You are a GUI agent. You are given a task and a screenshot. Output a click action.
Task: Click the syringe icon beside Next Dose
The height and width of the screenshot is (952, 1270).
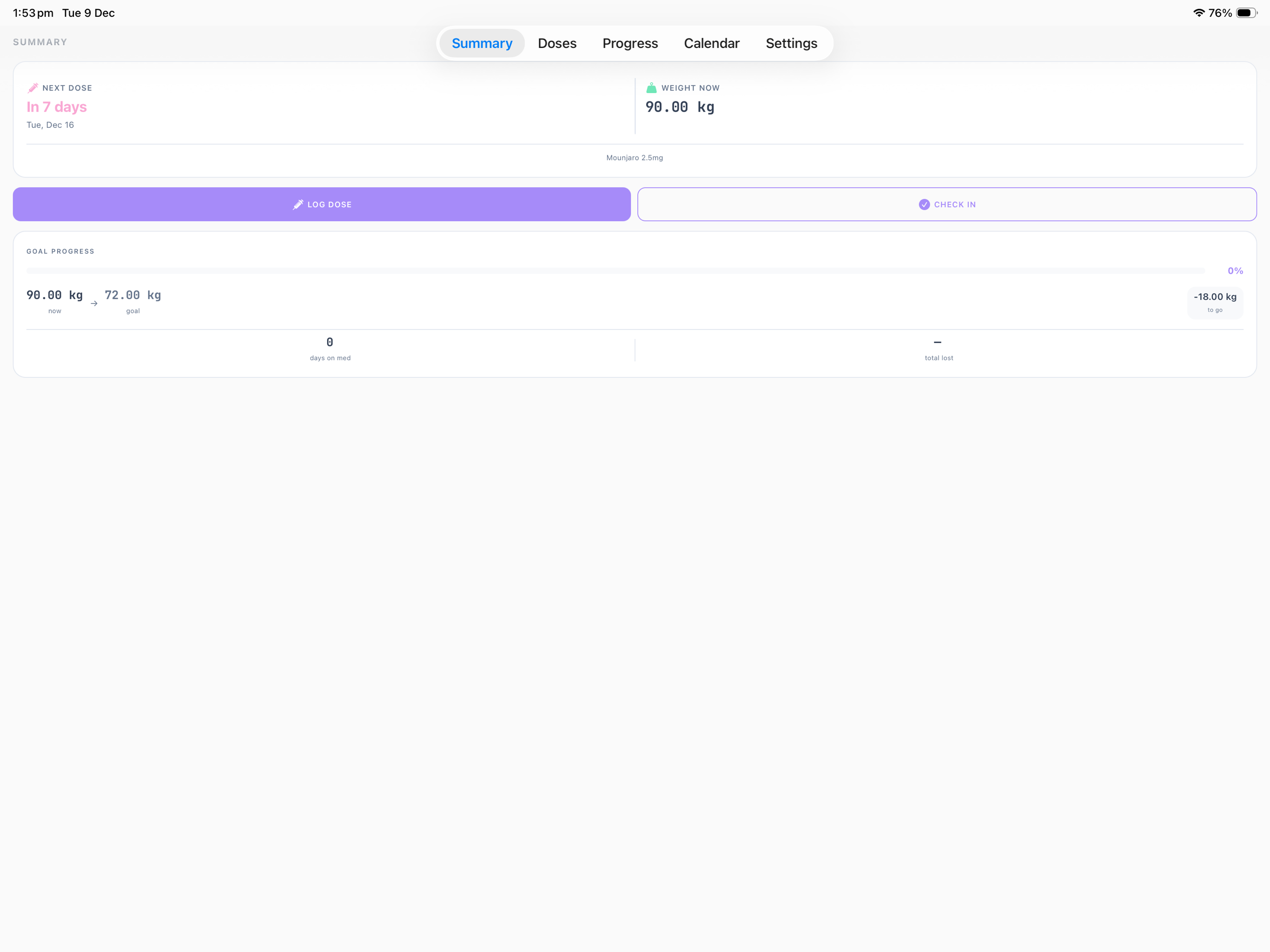[x=33, y=88]
